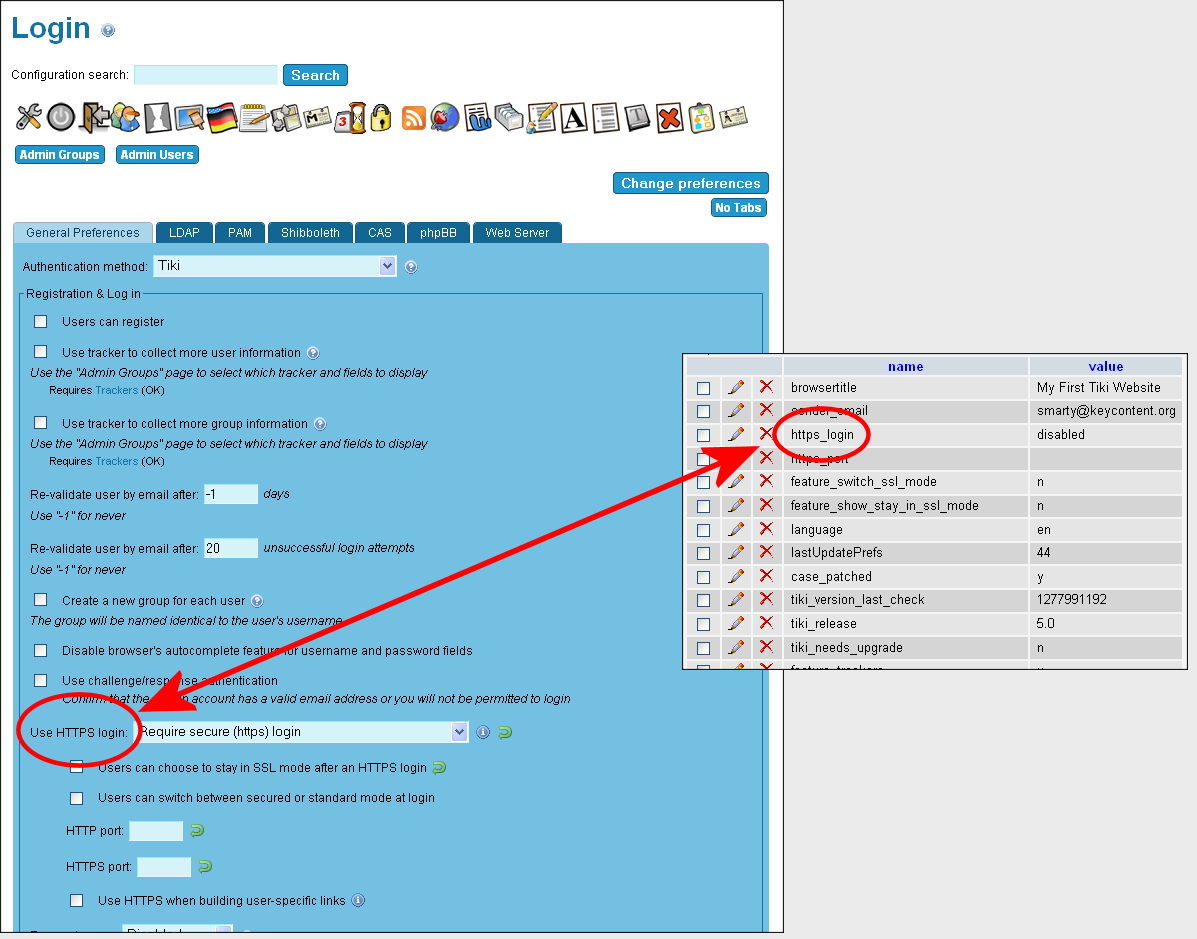Image resolution: width=1197 pixels, height=939 pixels.
Task: Click the re-validate days field showing -1
Action: 231,494
